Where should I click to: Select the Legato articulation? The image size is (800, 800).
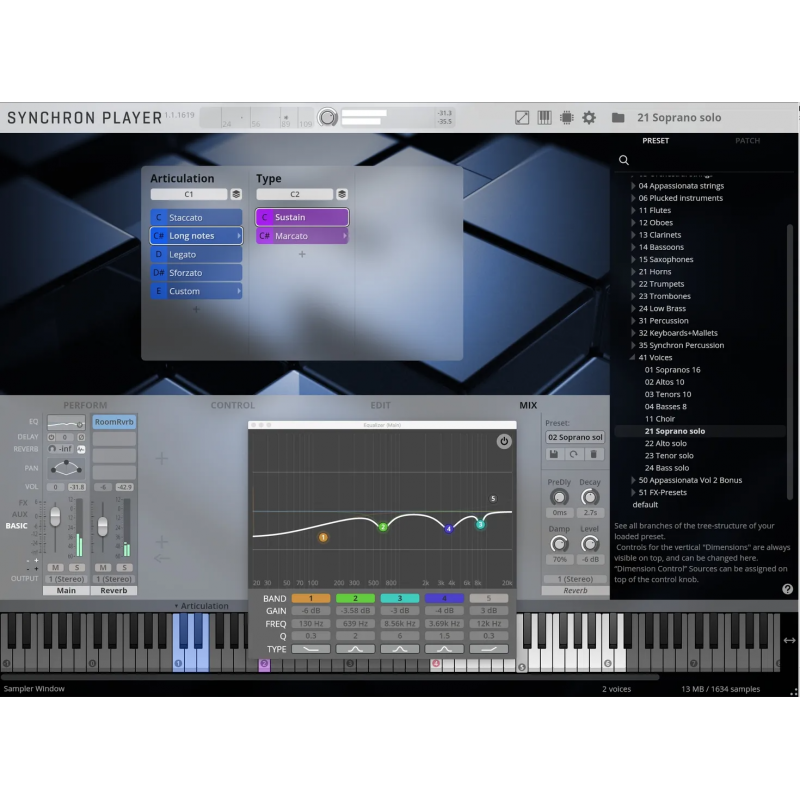point(196,255)
